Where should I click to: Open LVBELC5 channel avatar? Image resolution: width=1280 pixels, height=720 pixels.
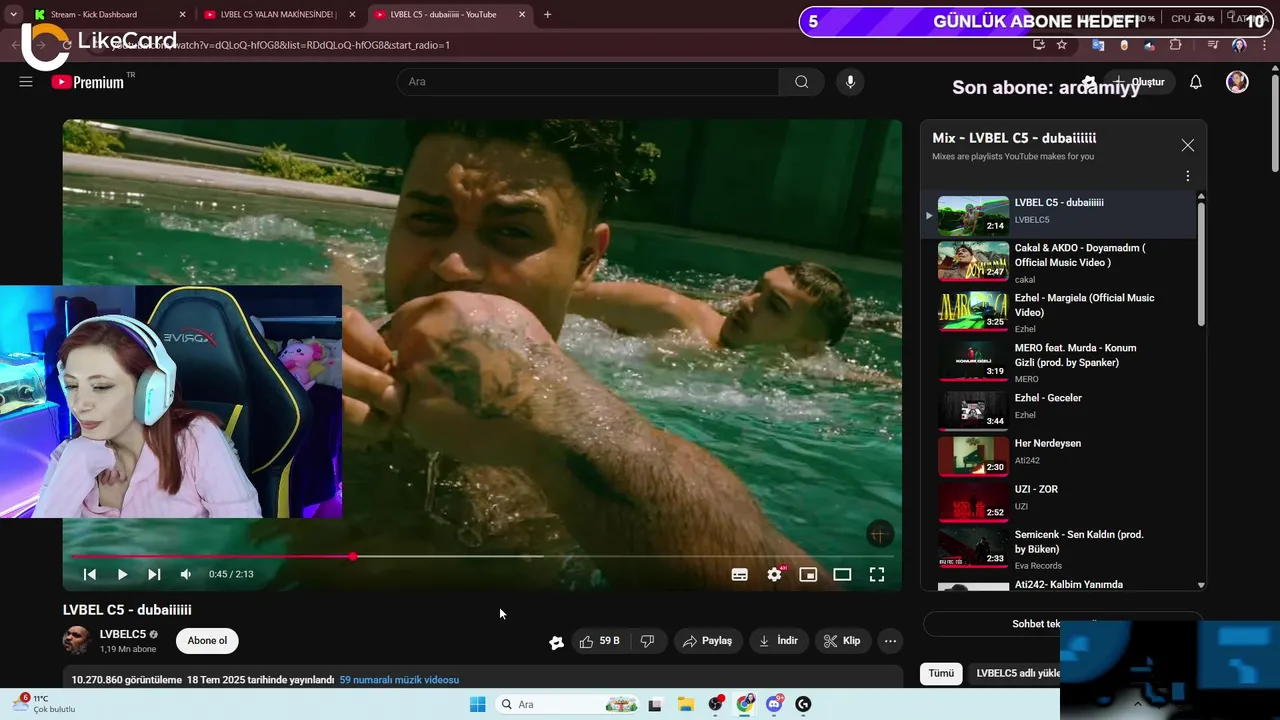pyautogui.click(x=77, y=640)
